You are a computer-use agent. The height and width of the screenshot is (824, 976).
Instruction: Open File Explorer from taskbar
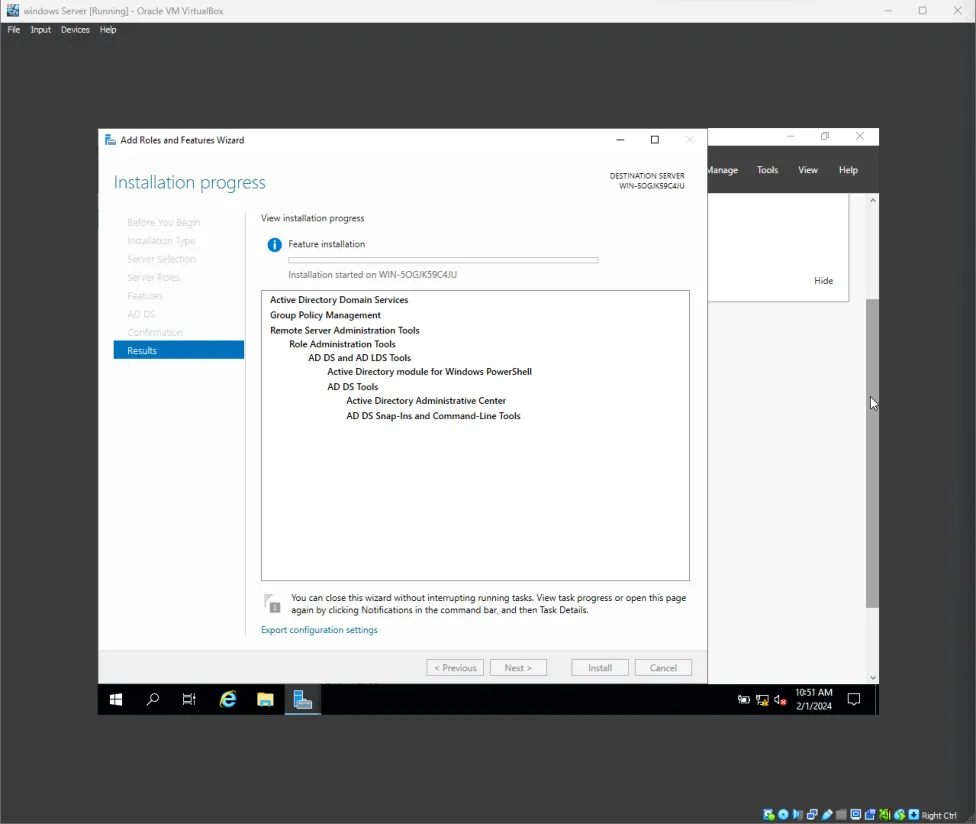(265, 700)
